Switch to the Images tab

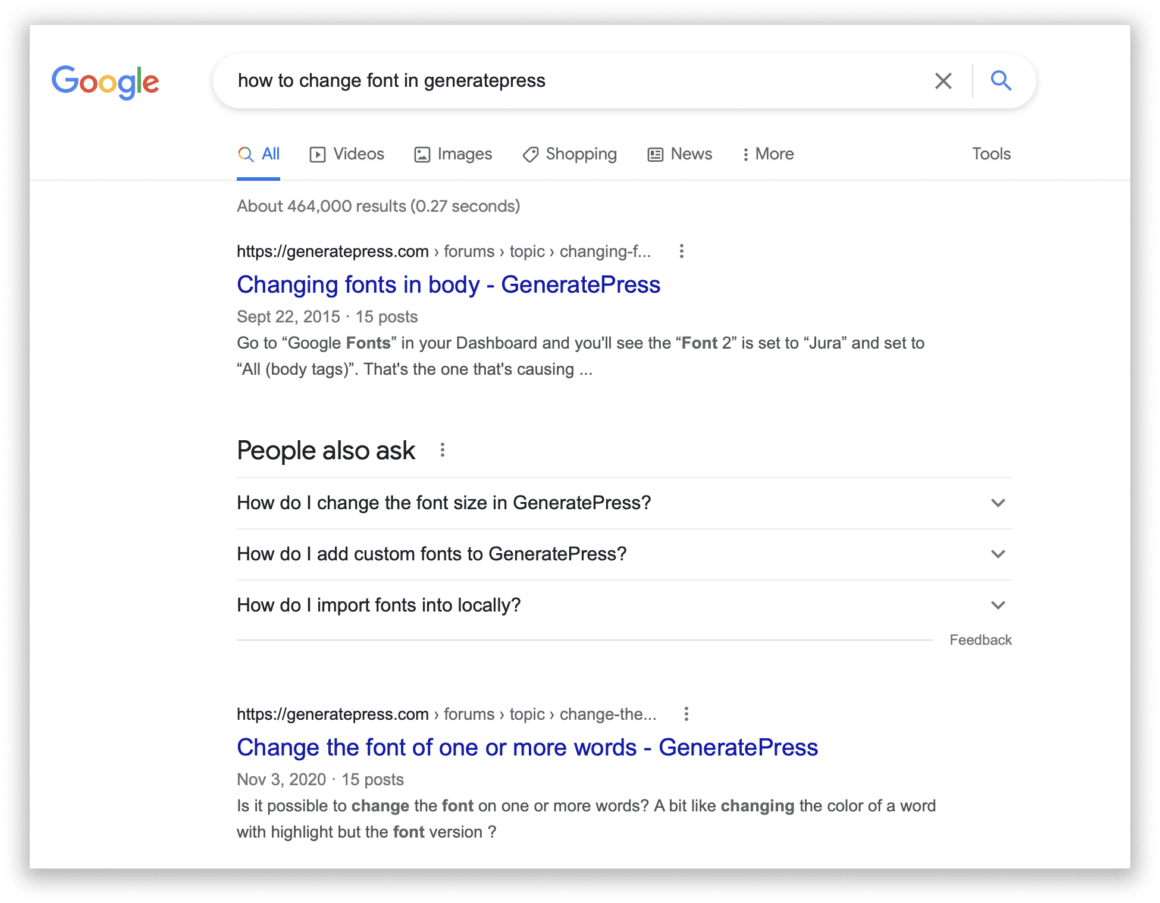453,154
